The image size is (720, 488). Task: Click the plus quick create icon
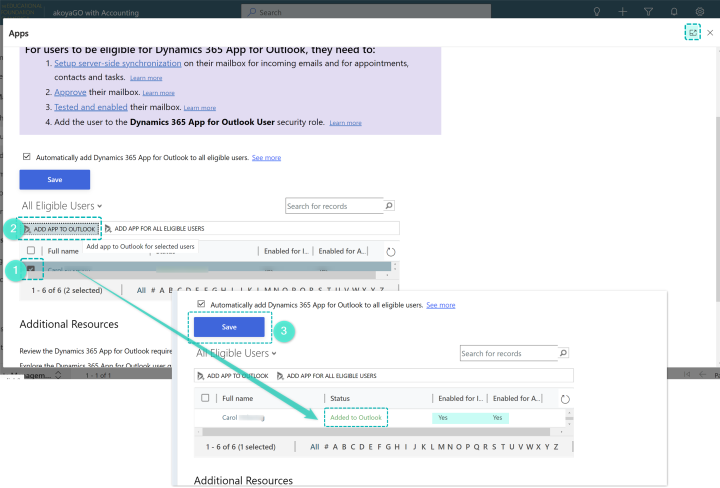(x=622, y=11)
